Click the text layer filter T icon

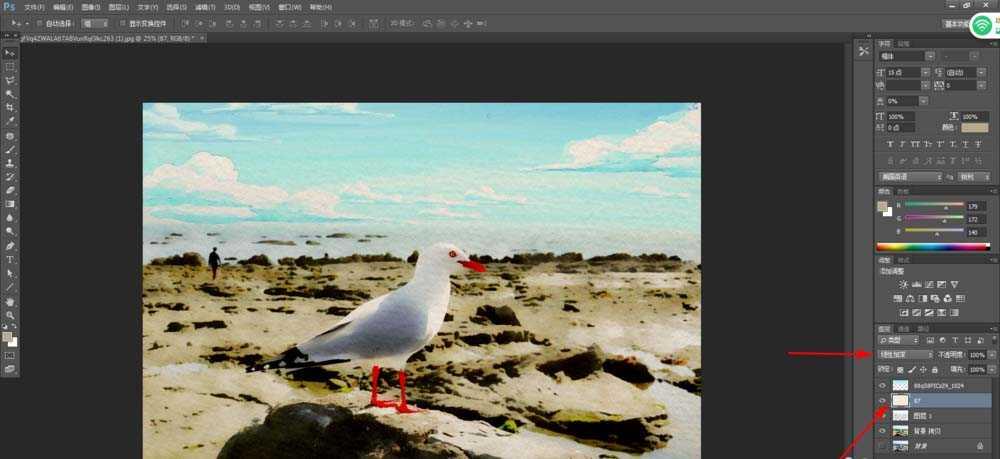point(955,341)
